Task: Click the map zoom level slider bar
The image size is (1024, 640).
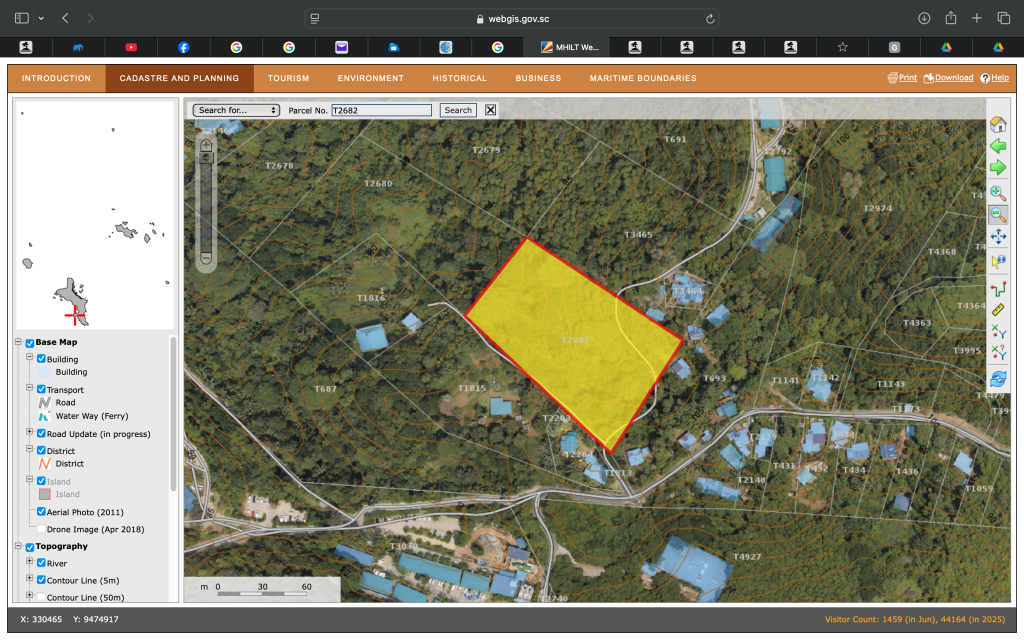Action: click(206, 200)
